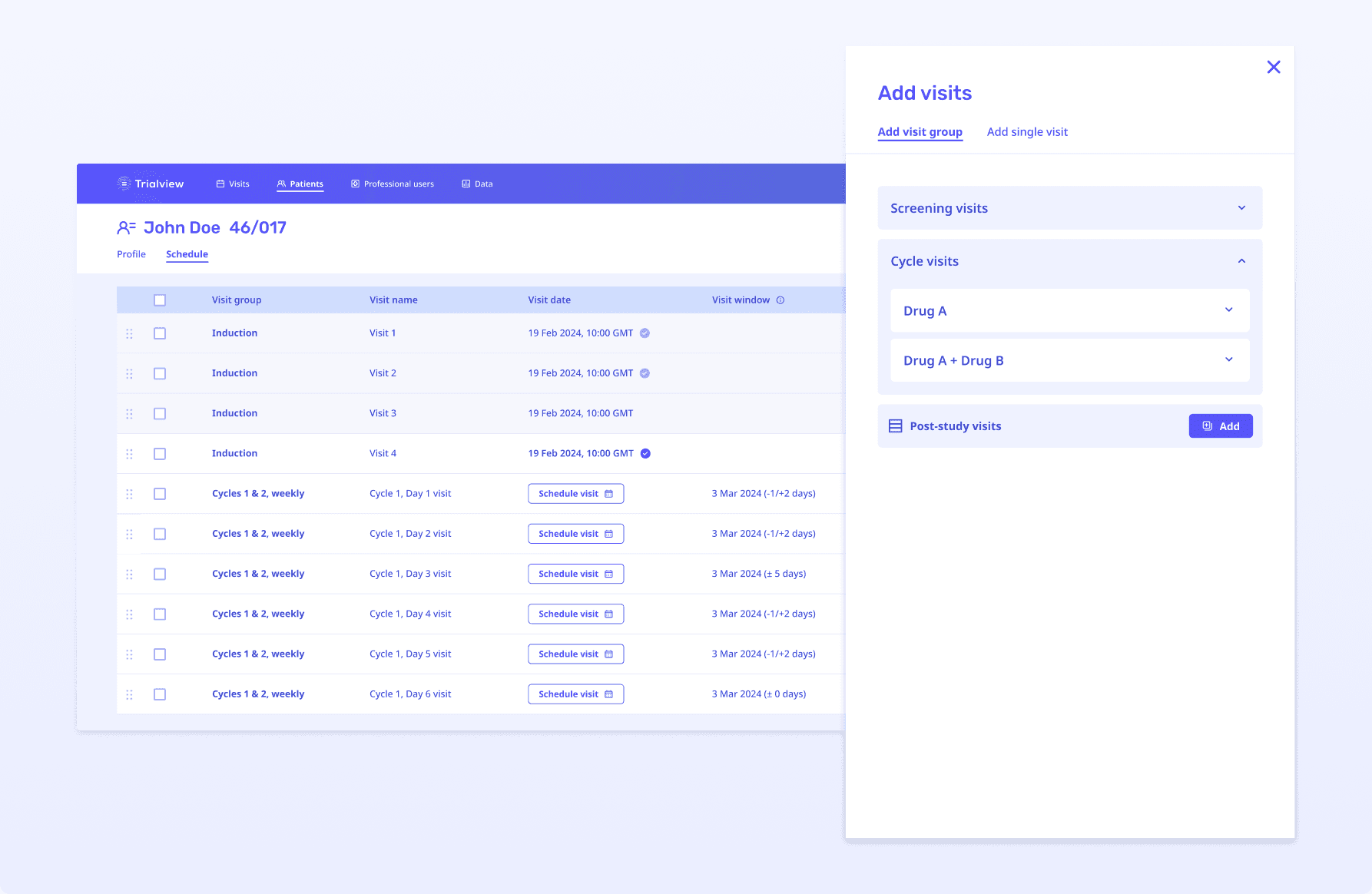The height and width of the screenshot is (894, 1372).
Task: Select the checkbox for Cycle 1, Day 2 visit
Action: point(160,534)
